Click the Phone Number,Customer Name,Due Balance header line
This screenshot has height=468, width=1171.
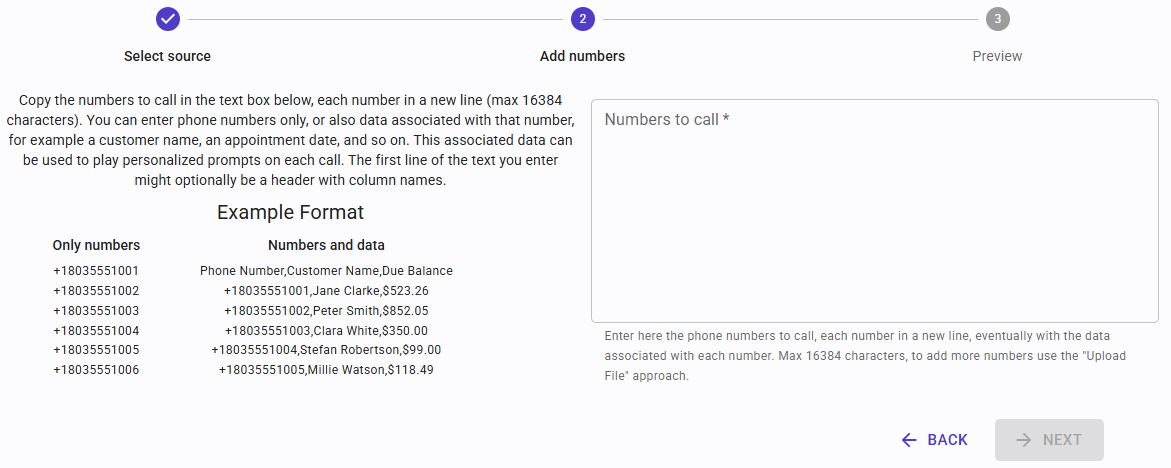[326, 271]
